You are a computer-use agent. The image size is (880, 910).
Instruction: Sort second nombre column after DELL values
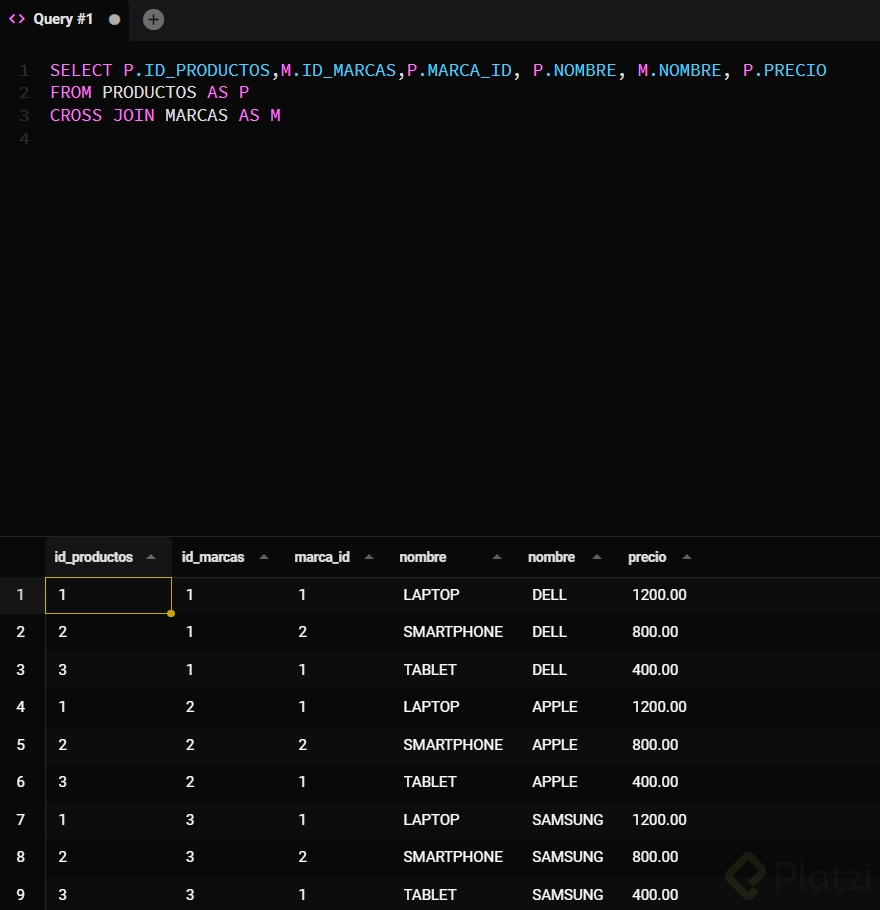coord(597,557)
